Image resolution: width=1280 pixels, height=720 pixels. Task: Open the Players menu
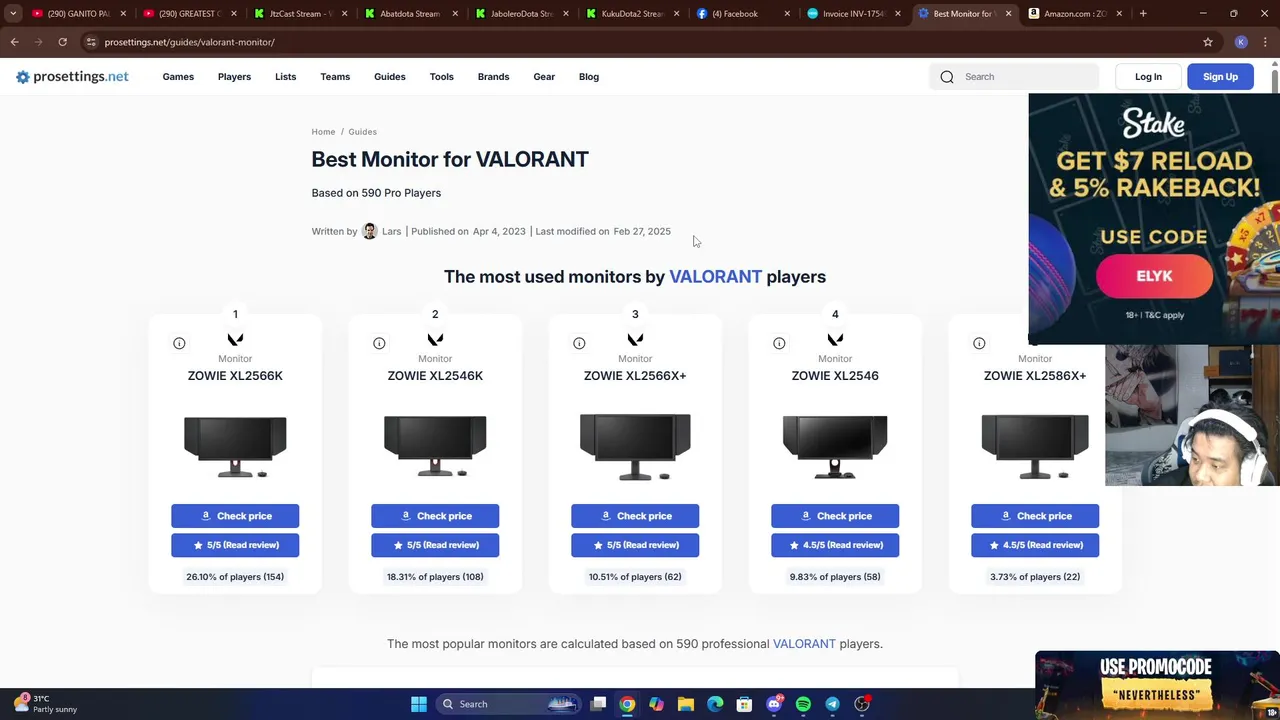234,77
